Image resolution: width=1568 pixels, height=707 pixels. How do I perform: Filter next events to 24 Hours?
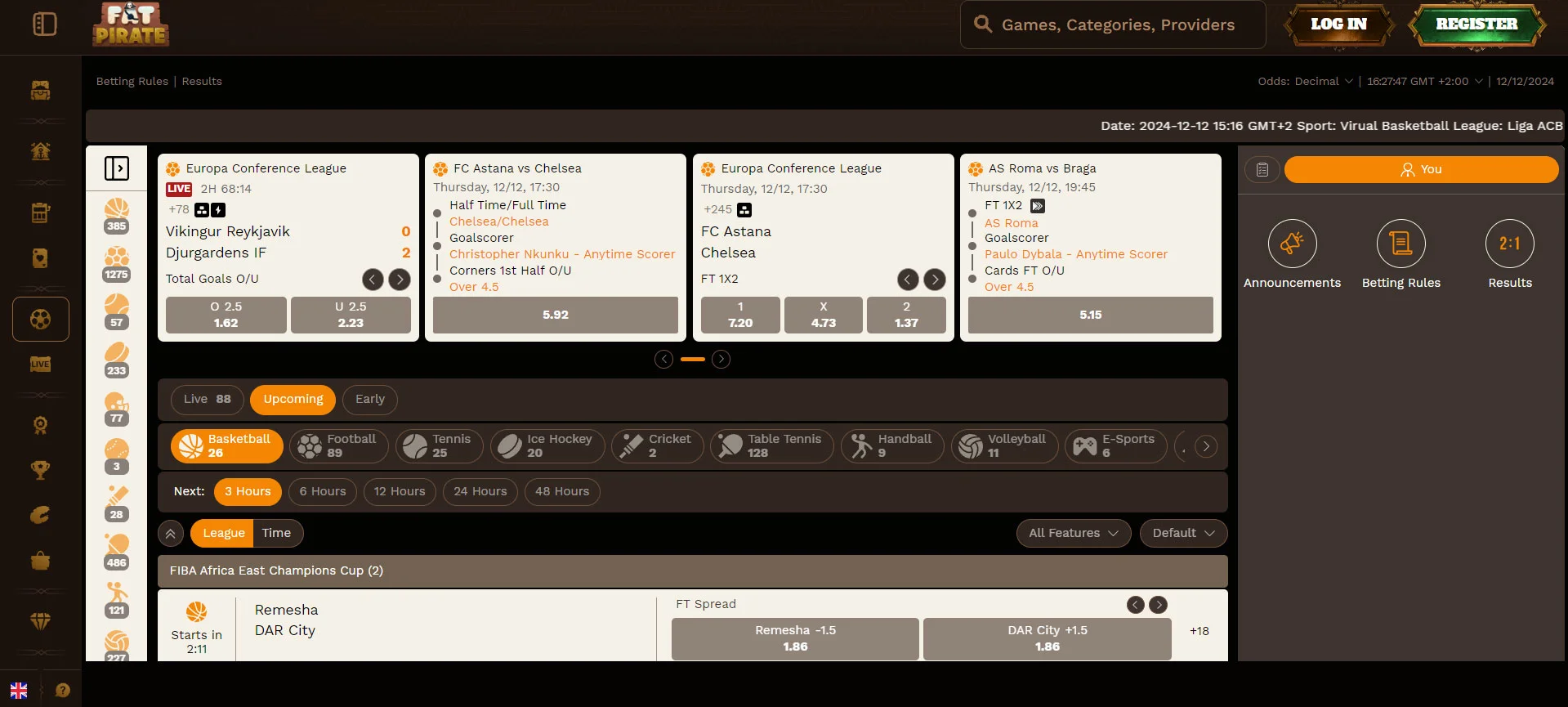(x=480, y=491)
